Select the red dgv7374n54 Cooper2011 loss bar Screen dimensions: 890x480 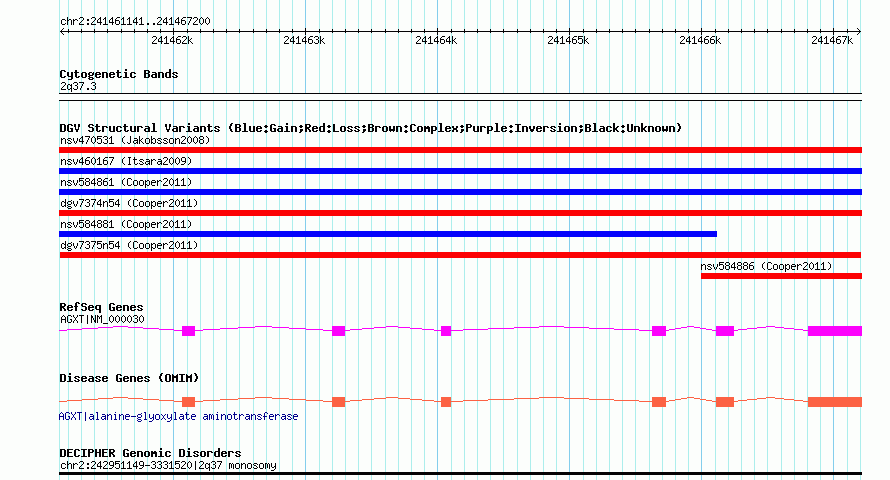click(x=460, y=213)
